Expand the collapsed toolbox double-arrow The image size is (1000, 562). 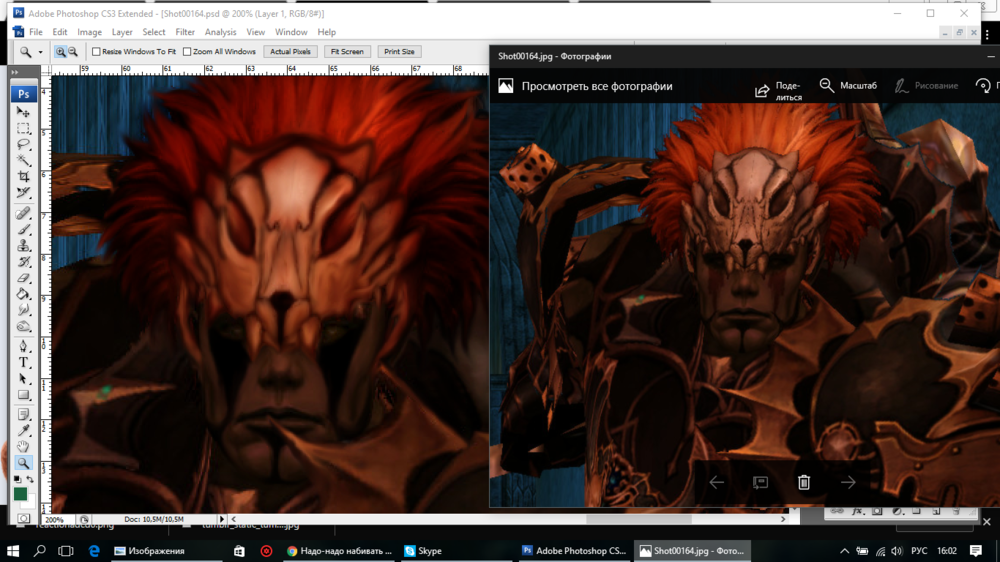coord(15,73)
